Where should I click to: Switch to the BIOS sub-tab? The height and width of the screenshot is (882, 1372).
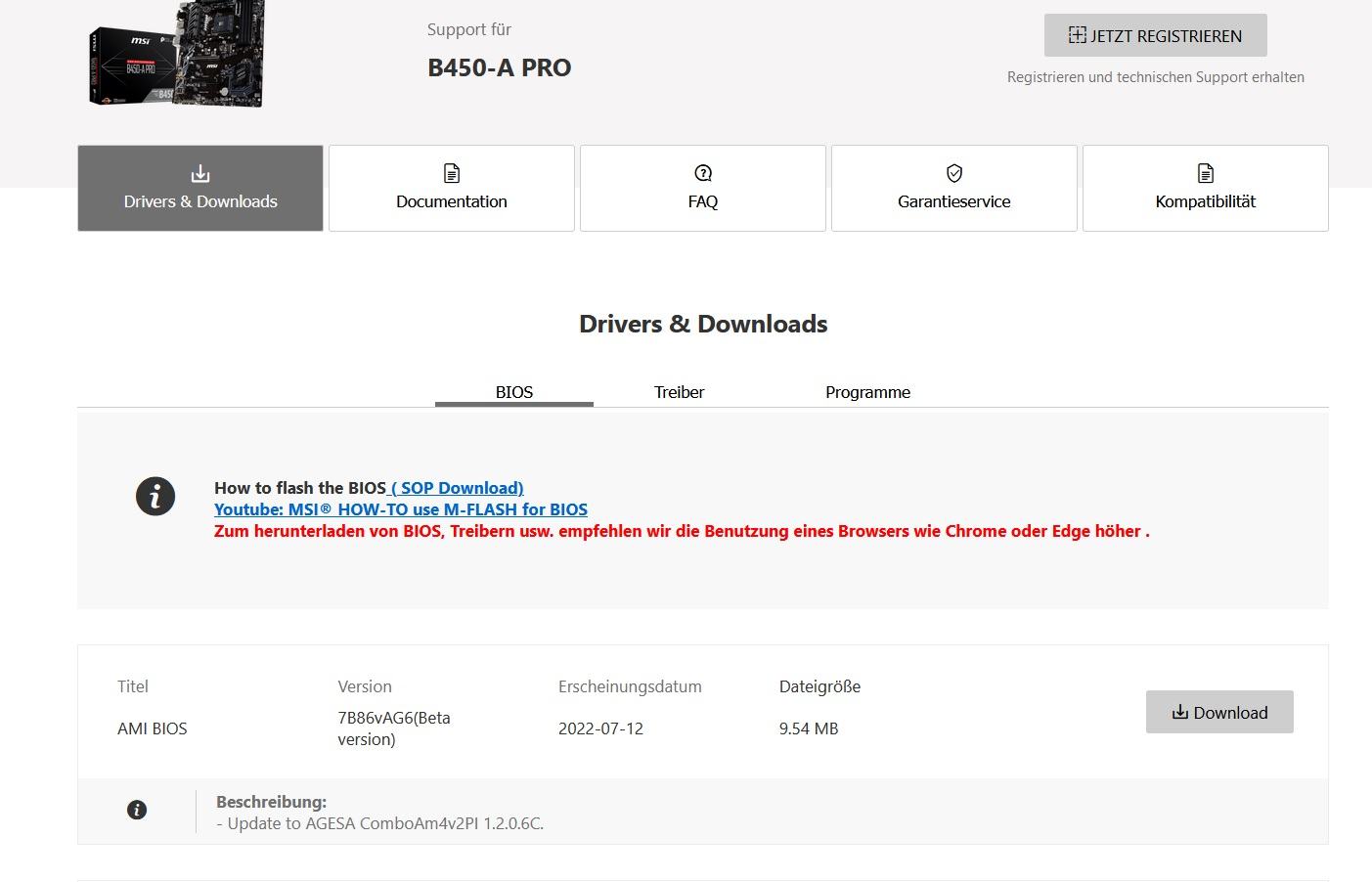pyautogui.click(x=514, y=392)
